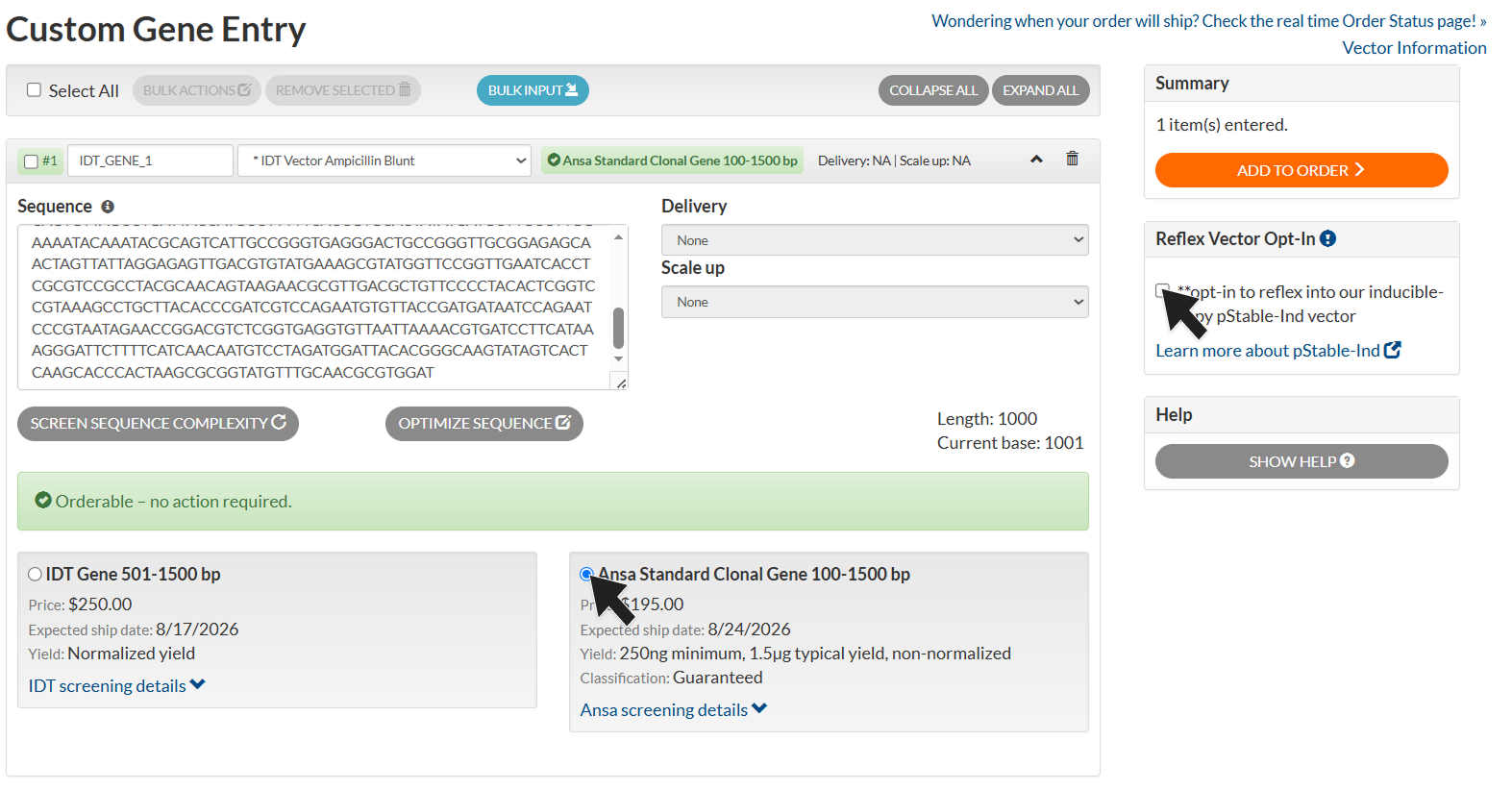
Task: Click the ship date '8/17/2026'
Action: point(197,630)
